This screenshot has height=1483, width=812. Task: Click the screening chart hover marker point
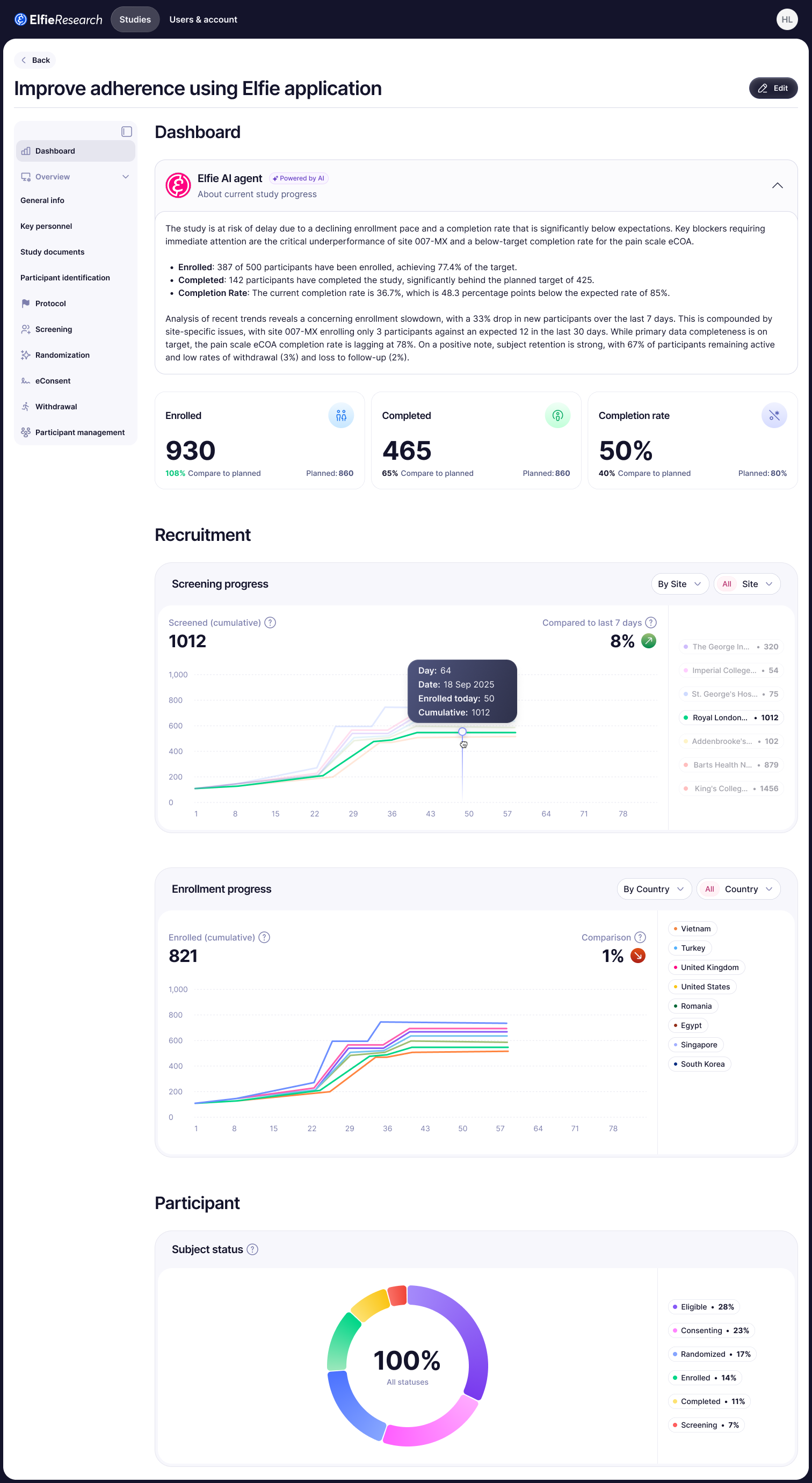pos(462,732)
